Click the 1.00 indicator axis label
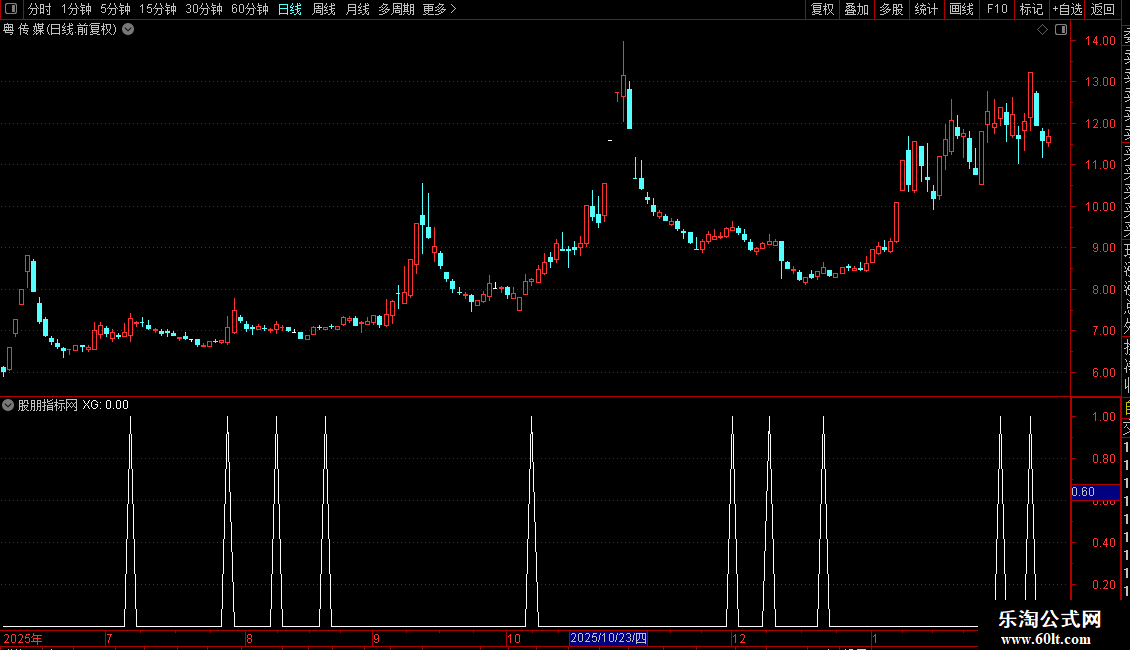1130x650 pixels. 1103,417
